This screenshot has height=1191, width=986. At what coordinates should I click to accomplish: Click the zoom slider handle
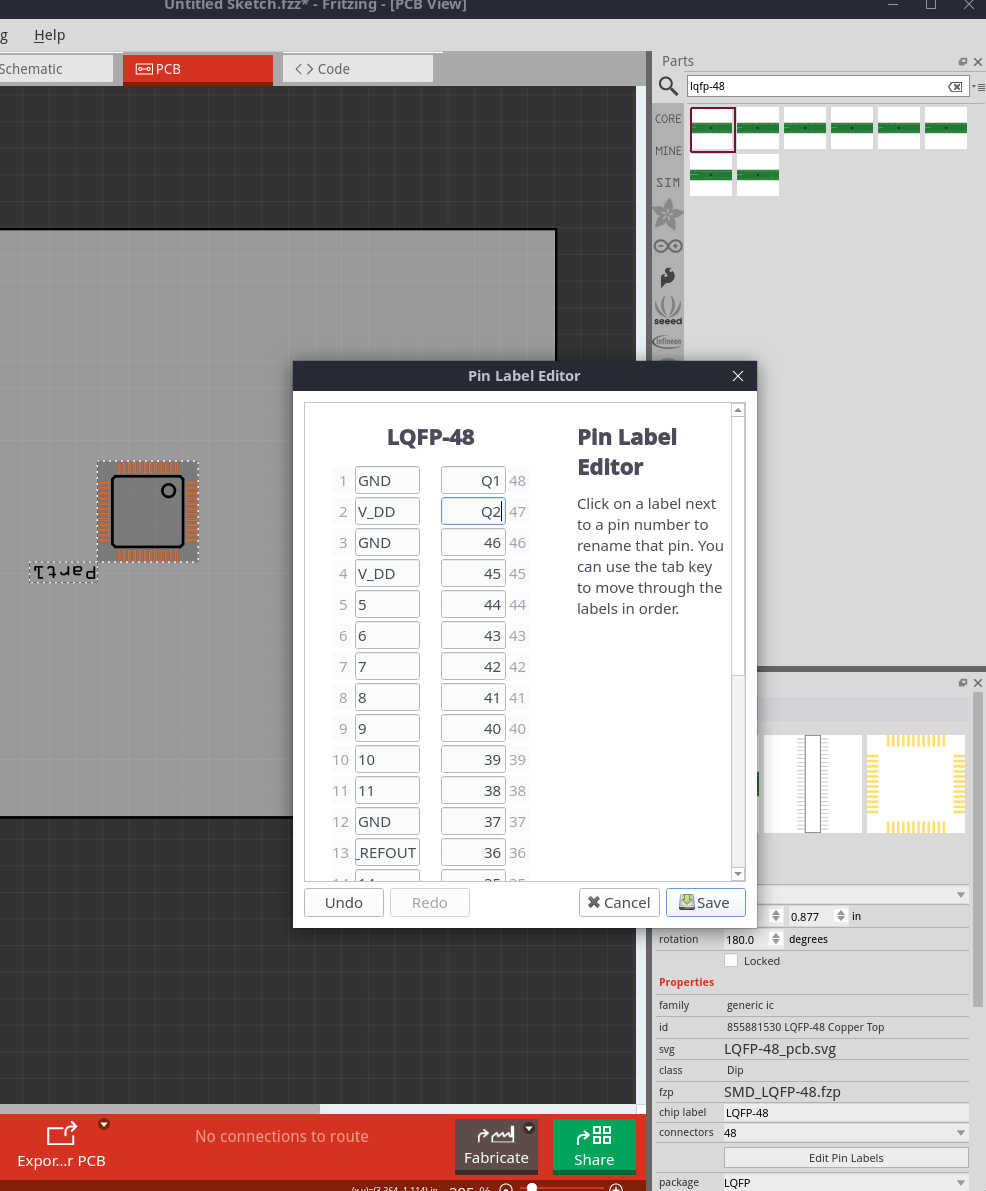click(x=532, y=1187)
